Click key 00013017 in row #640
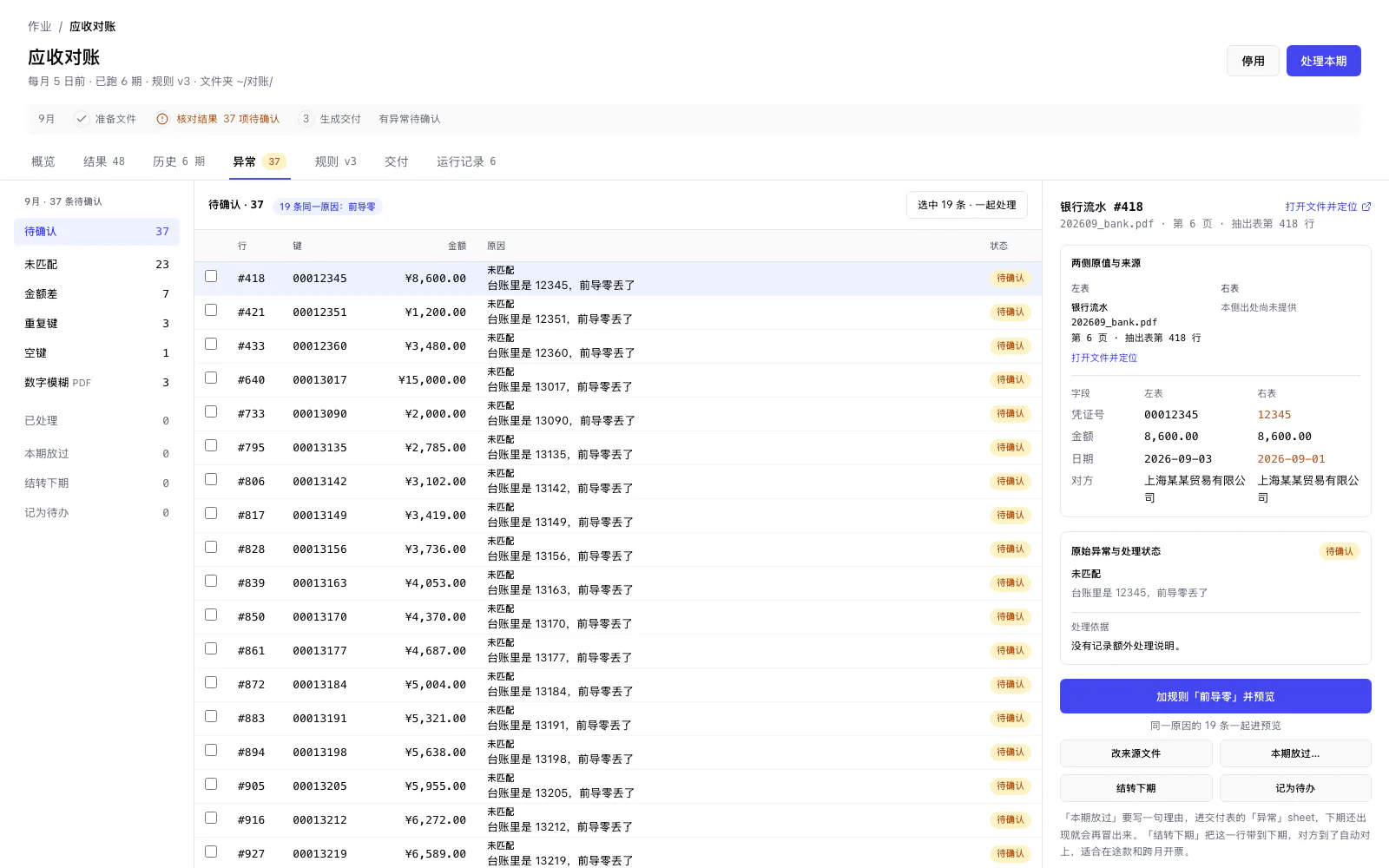This screenshot has height=868, width=1389. [319, 379]
